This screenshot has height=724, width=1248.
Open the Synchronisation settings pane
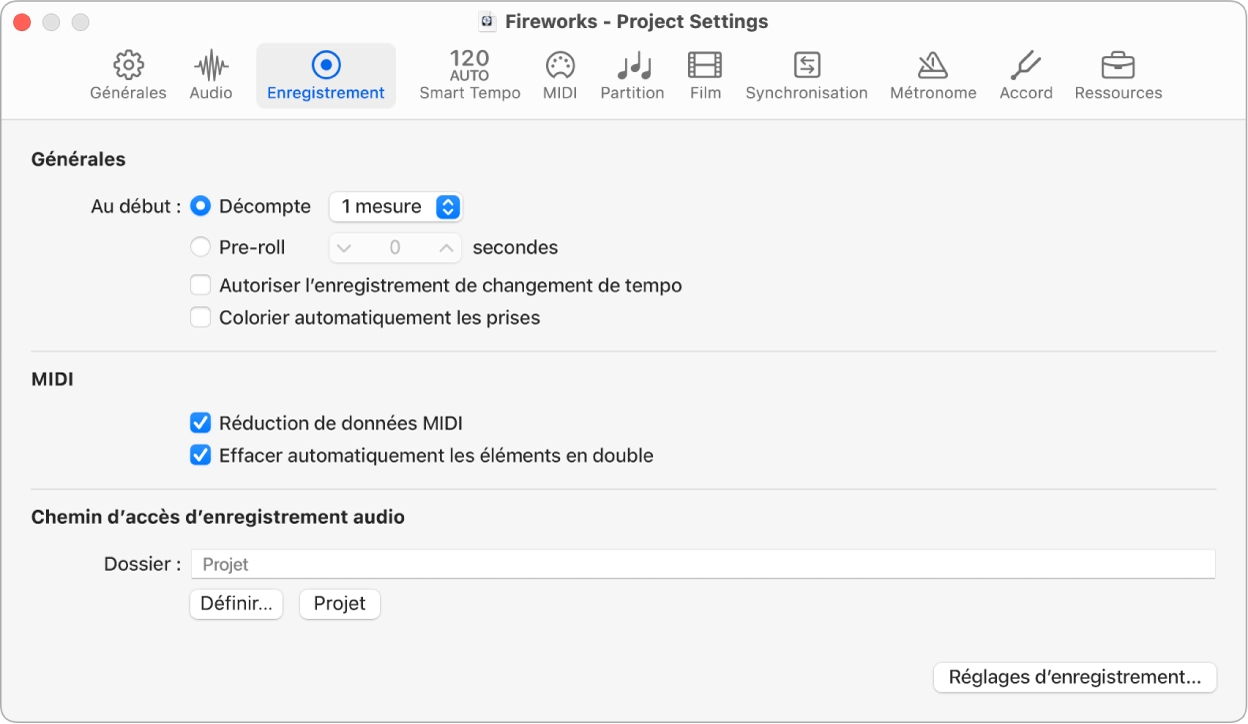[x=806, y=76]
